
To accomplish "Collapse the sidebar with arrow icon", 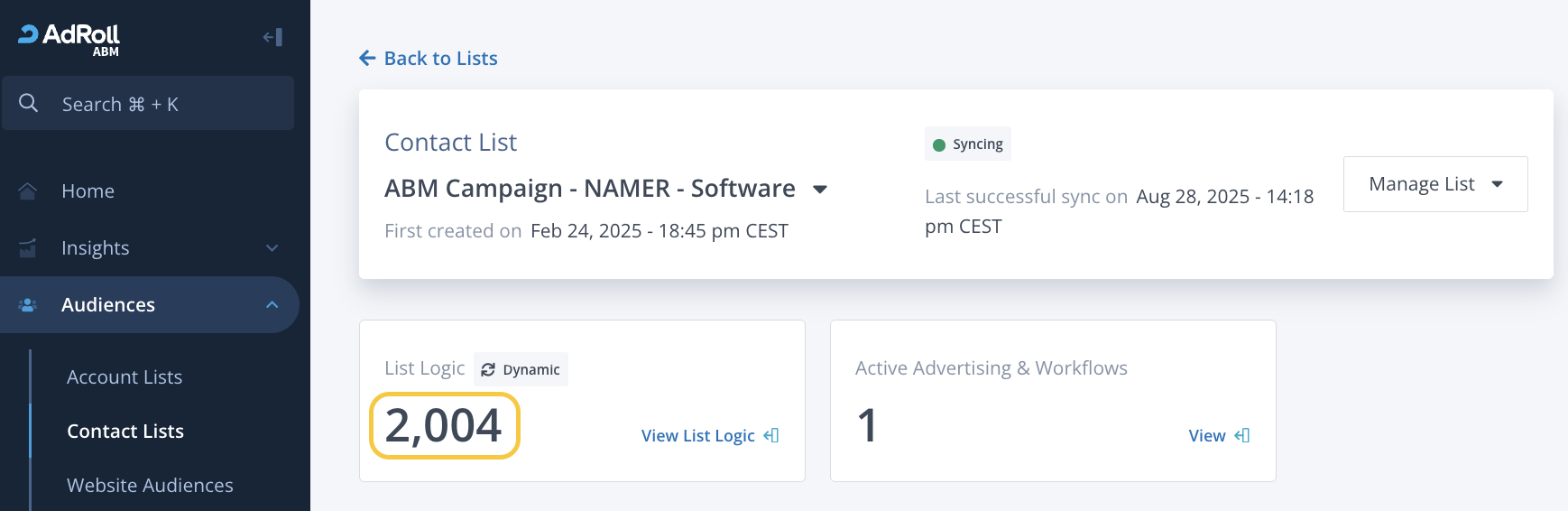I will (272, 37).
